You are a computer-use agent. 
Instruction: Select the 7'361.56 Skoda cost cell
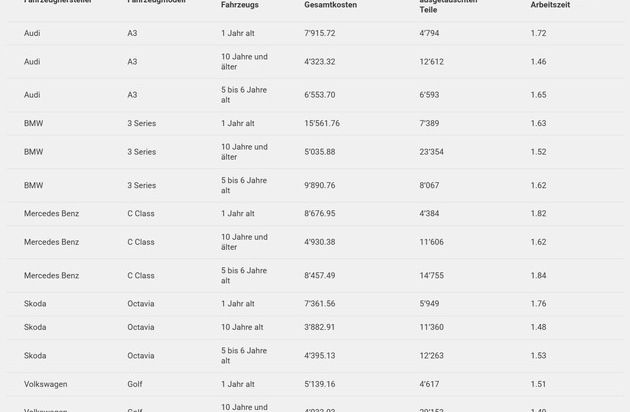(320, 304)
